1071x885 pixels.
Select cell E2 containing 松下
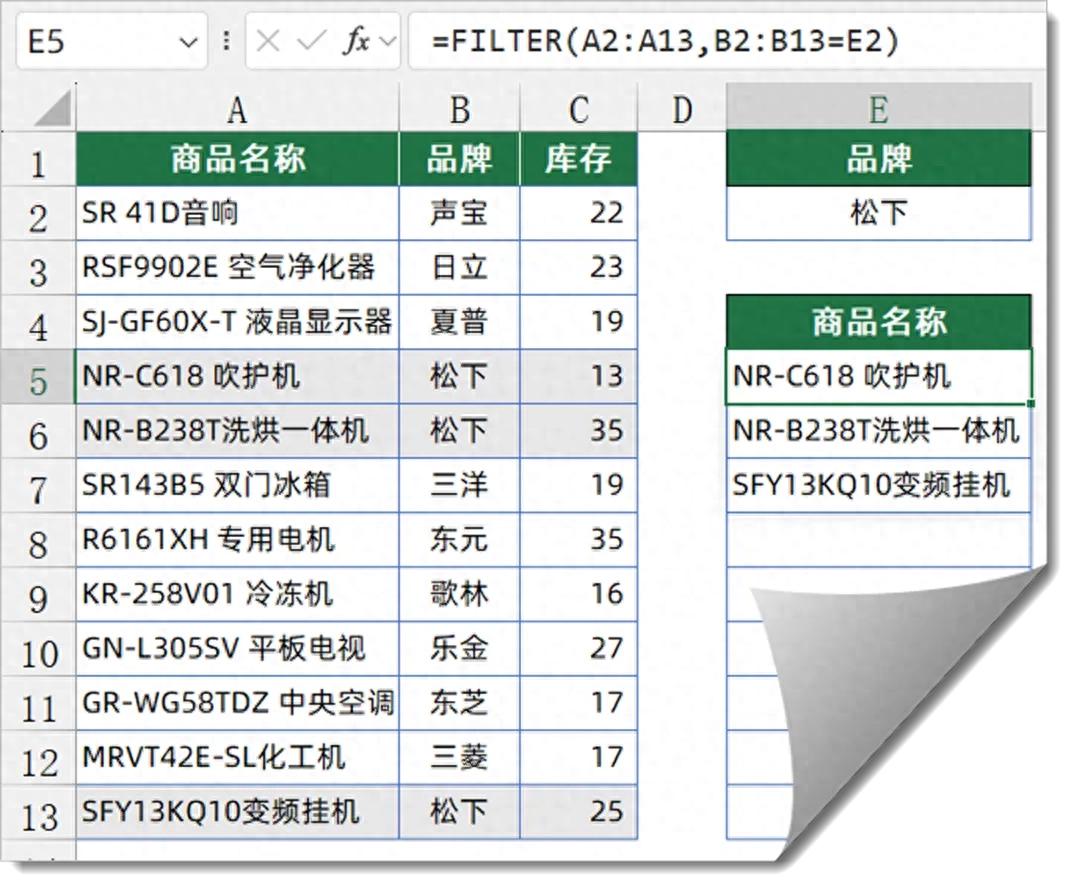click(878, 214)
